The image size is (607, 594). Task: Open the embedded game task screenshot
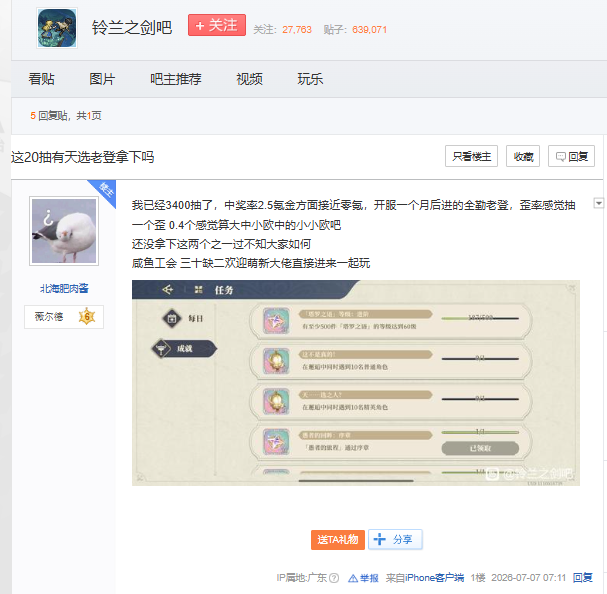point(356,383)
